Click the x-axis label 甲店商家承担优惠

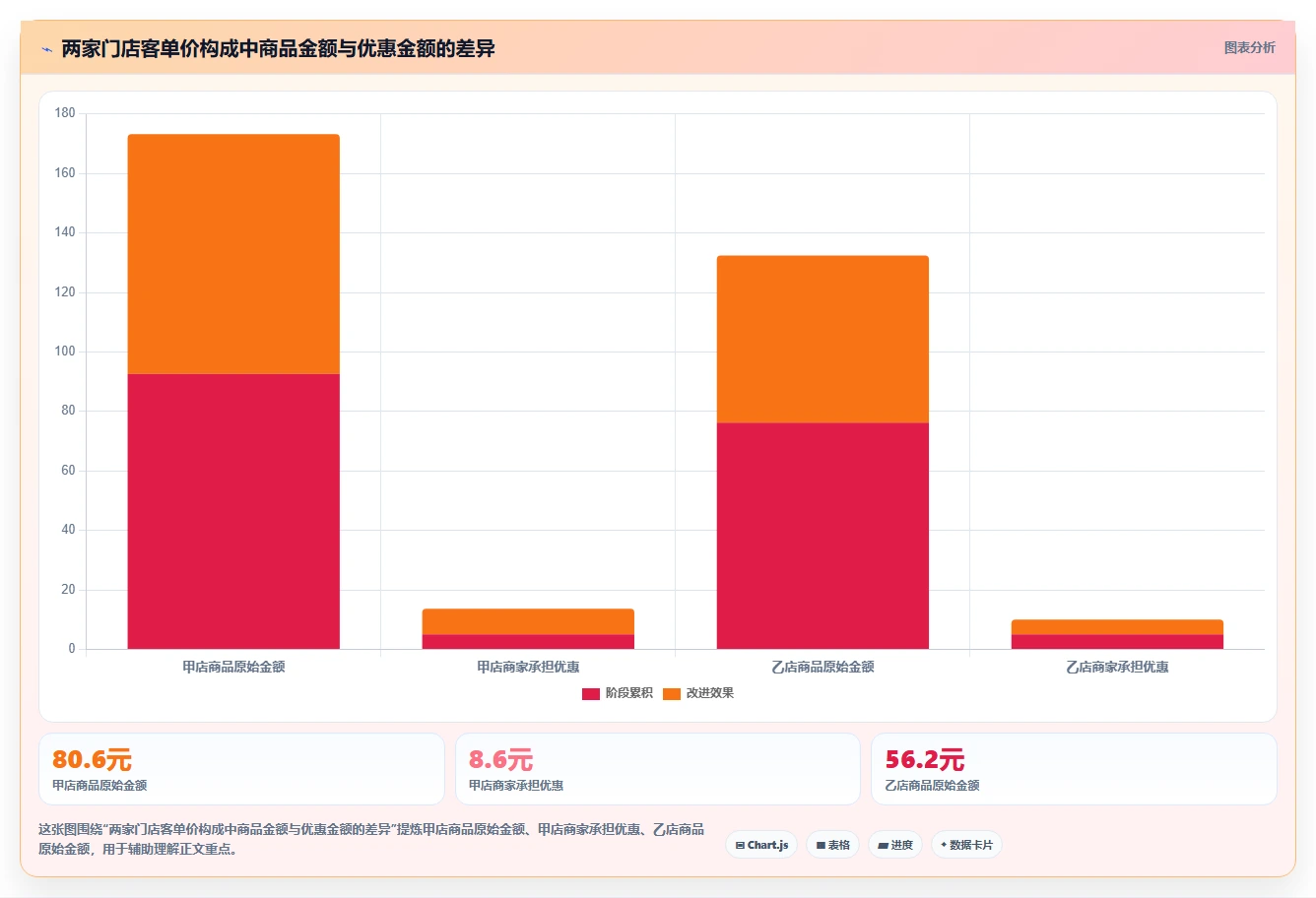point(528,668)
